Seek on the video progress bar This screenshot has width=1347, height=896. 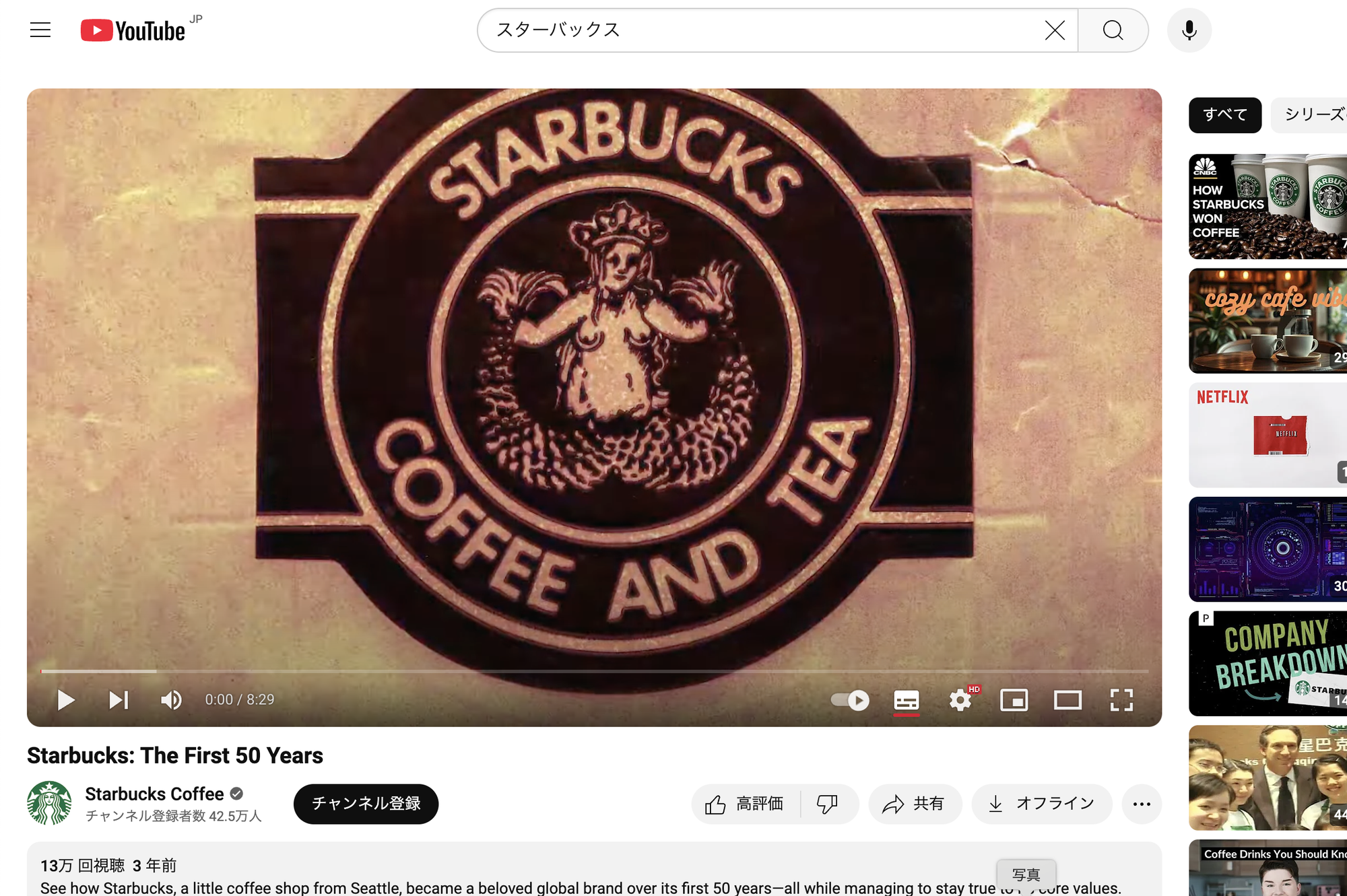(594, 671)
